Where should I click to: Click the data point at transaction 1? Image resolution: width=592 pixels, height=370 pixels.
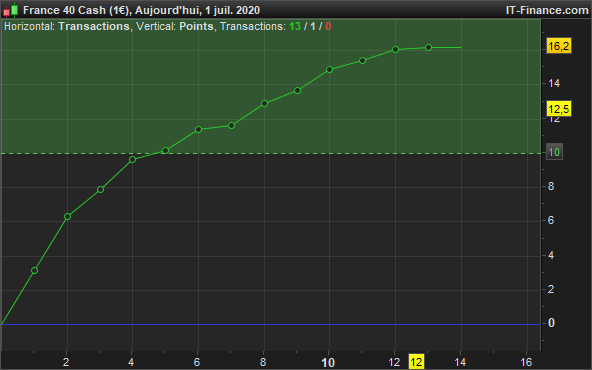(34, 270)
